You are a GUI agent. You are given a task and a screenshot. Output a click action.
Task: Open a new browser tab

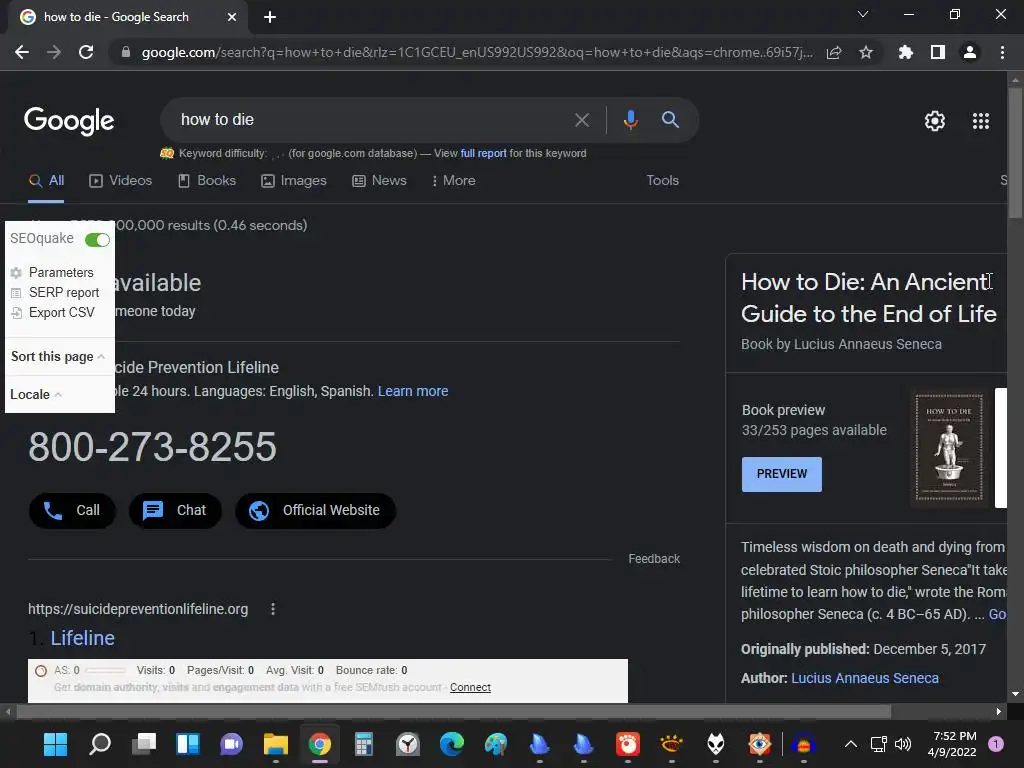(270, 17)
